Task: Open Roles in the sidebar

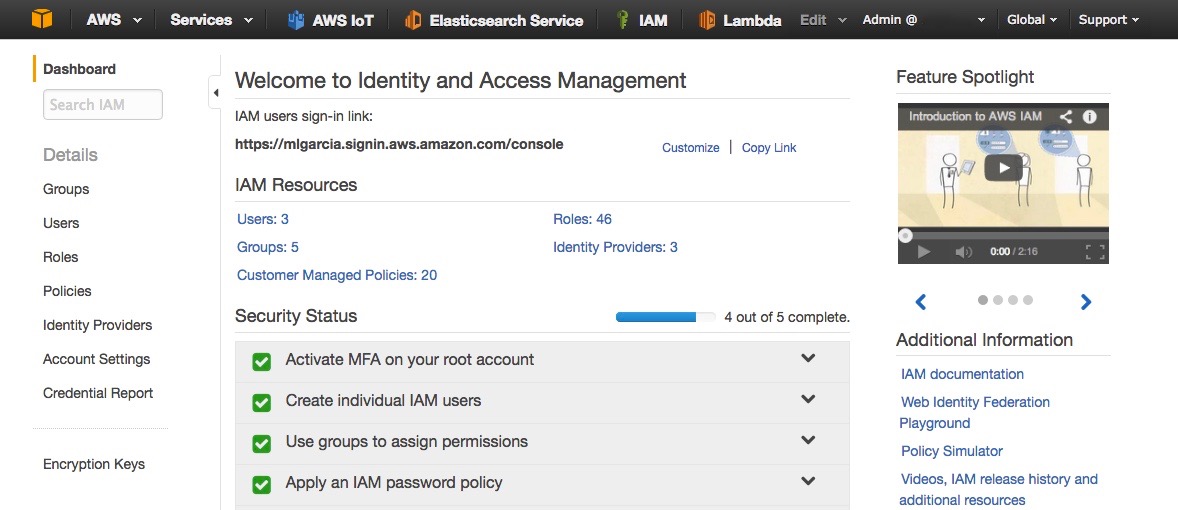Action: pyautogui.click(x=61, y=257)
